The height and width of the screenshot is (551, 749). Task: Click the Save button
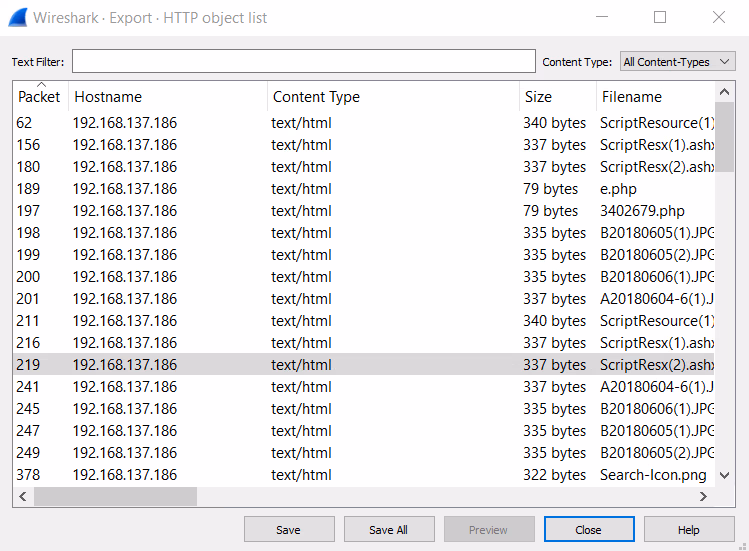(x=289, y=529)
